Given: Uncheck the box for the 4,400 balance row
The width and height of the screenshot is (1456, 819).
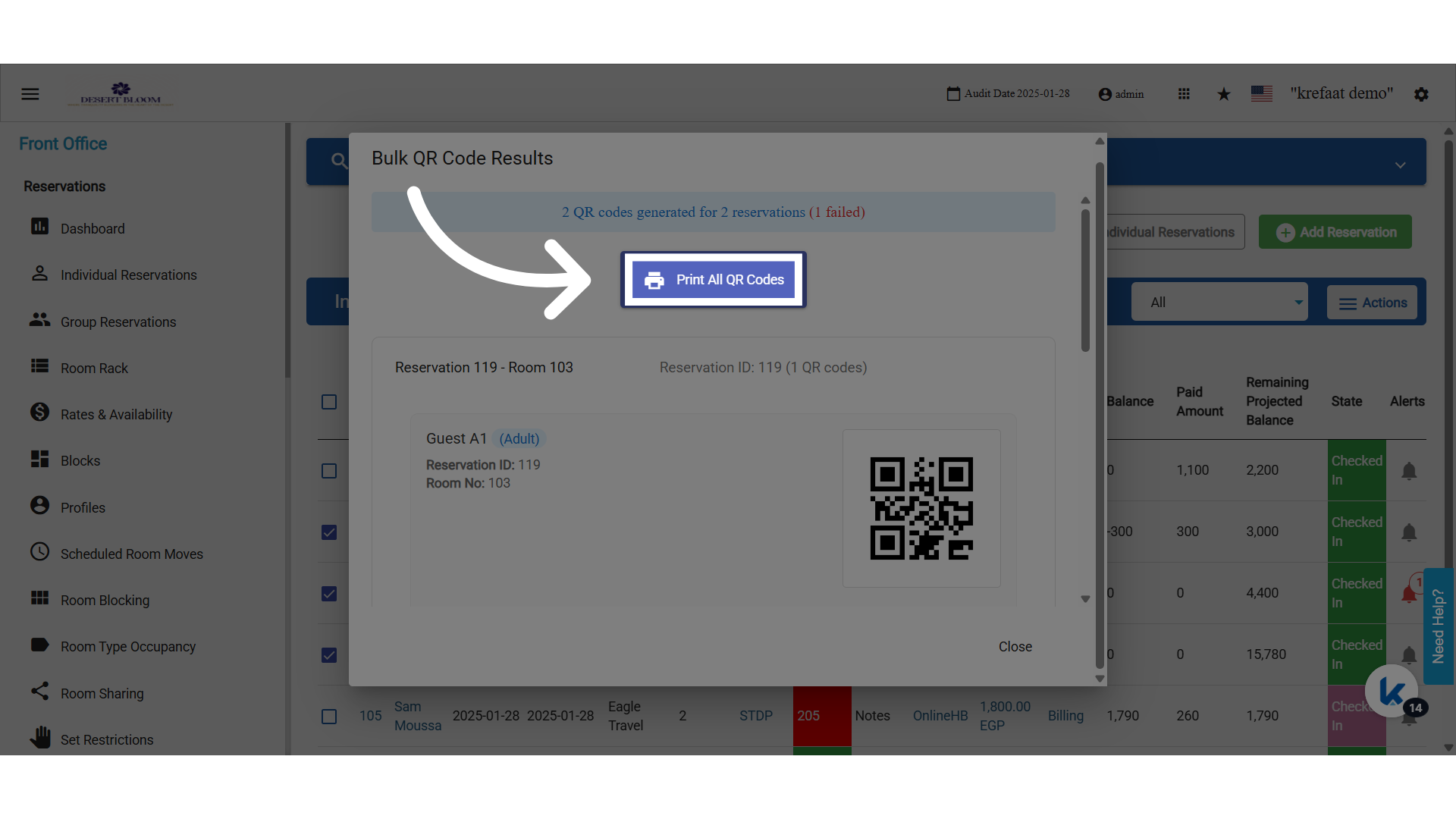Looking at the screenshot, I should point(329,594).
